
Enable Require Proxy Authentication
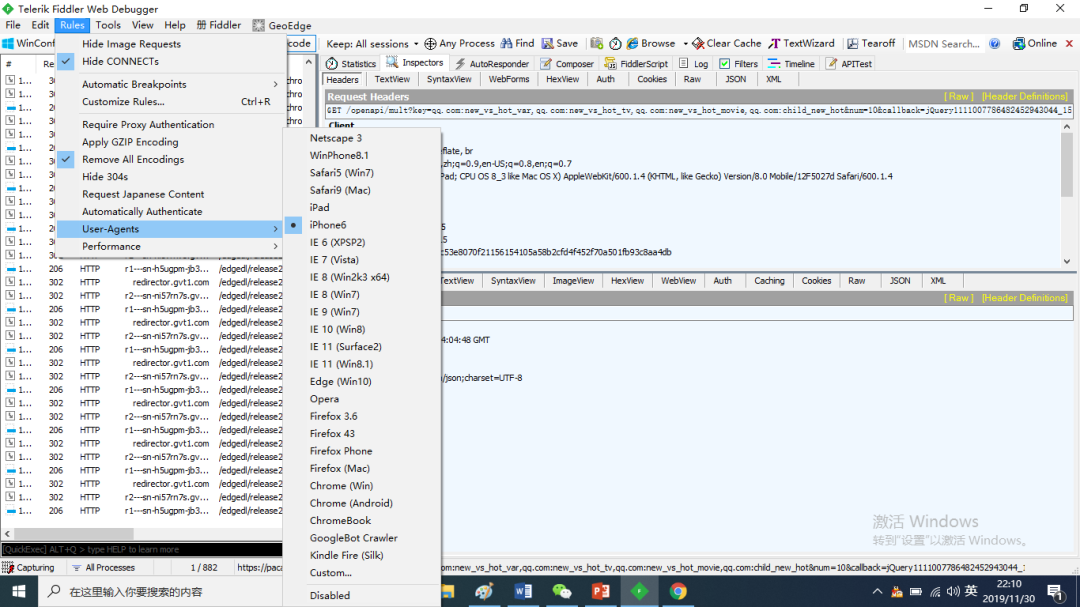coord(171,125)
